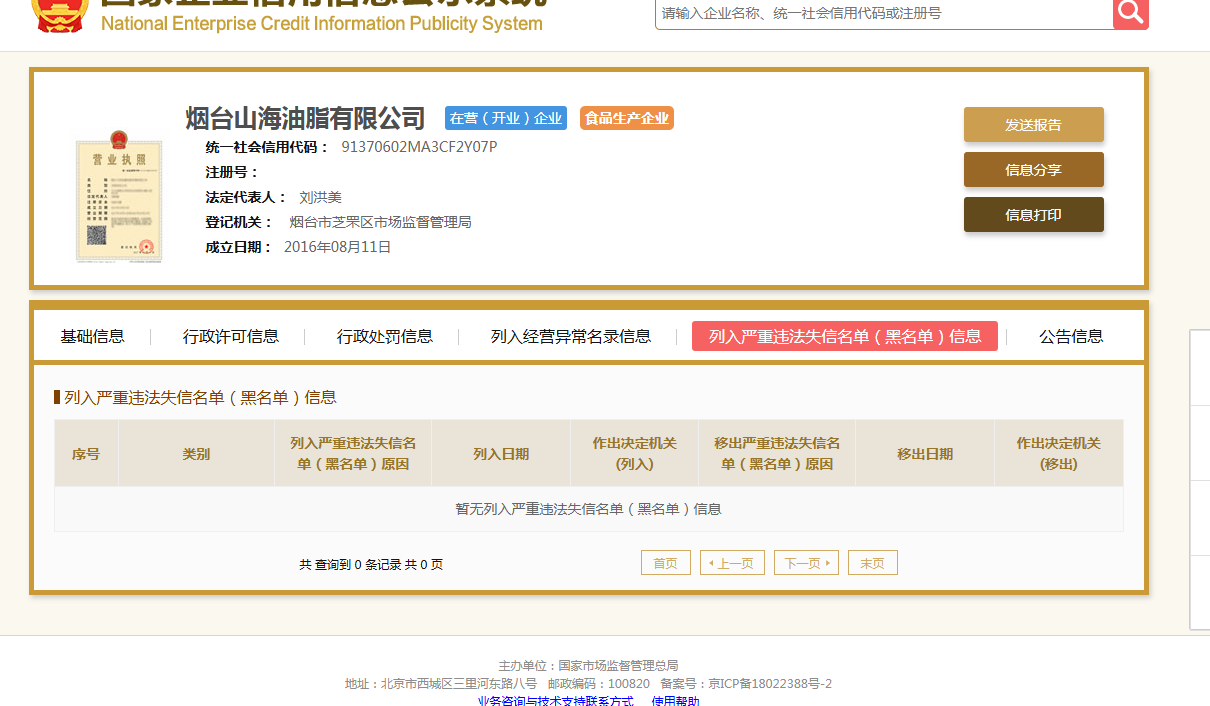Click the 移出严重违法失信名单（黑名单）原因 column header
The height and width of the screenshot is (706, 1210).
click(x=777, y=453)
